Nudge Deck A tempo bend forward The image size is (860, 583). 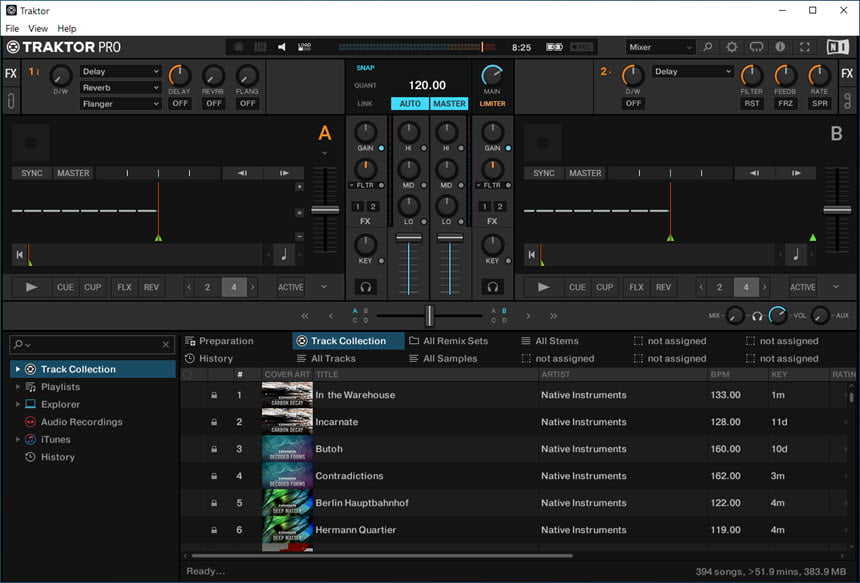(x=284, y=173)
